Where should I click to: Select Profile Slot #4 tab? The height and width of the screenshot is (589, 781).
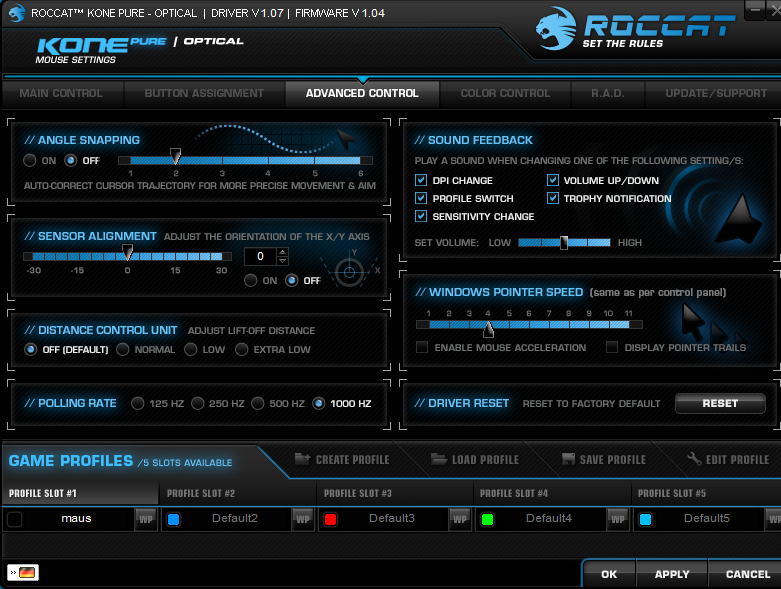point(552,493)
